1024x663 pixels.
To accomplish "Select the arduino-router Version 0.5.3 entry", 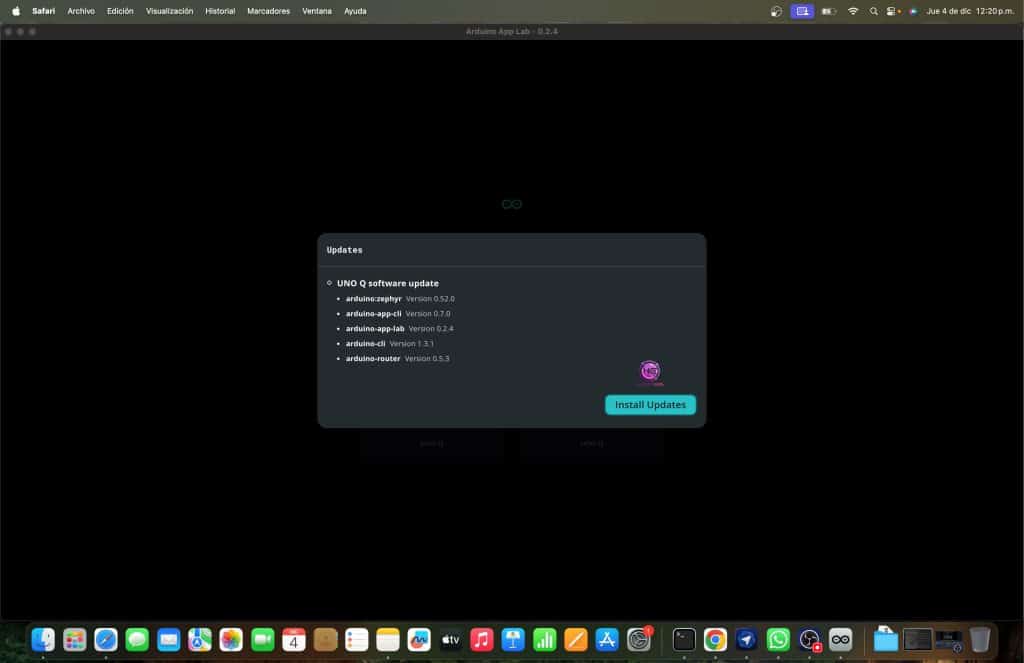I will click(397, 359).
